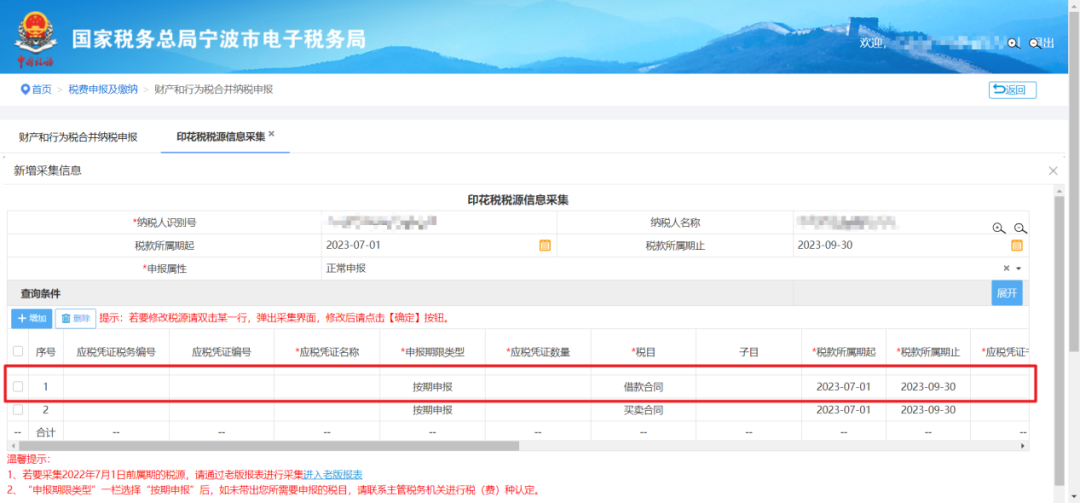Check the checkbox for row 1 借款合同
This screenshot has height=503, width=1080.
coord(18,387)
